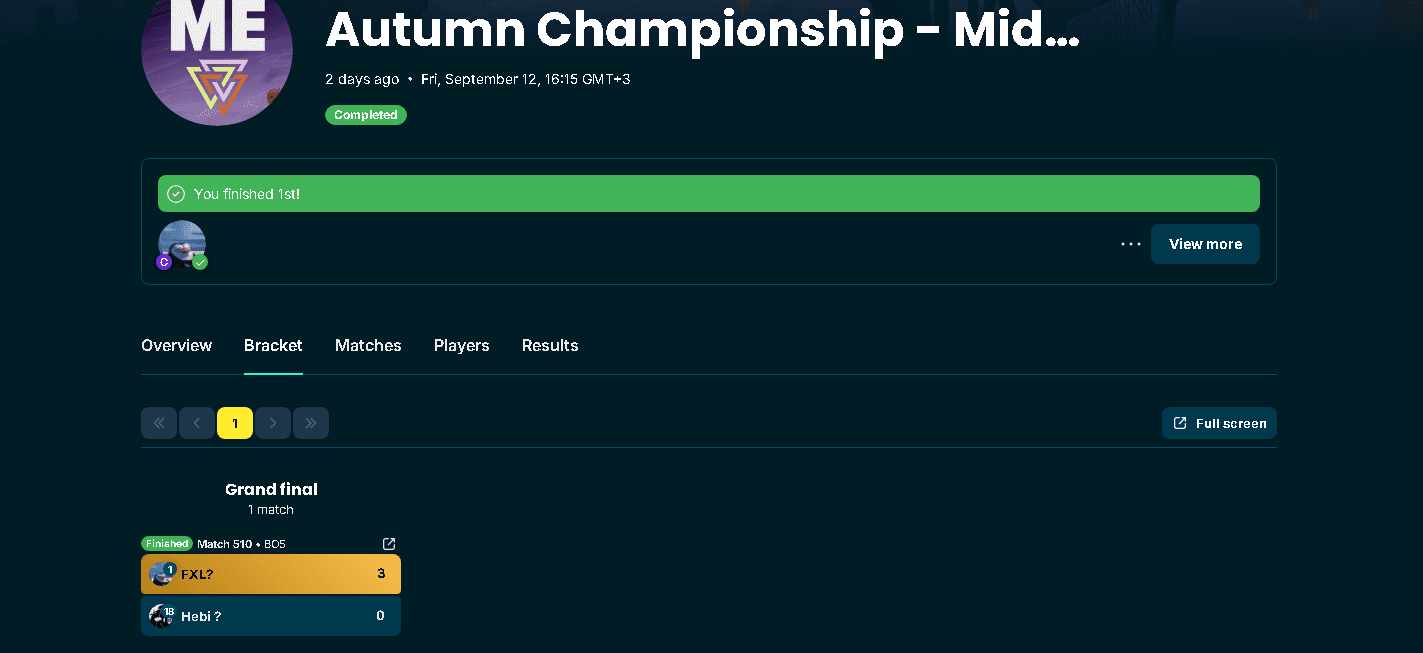Open the Matches tab
Screen dimensions: 1423x653
click(x=368, y=346)
